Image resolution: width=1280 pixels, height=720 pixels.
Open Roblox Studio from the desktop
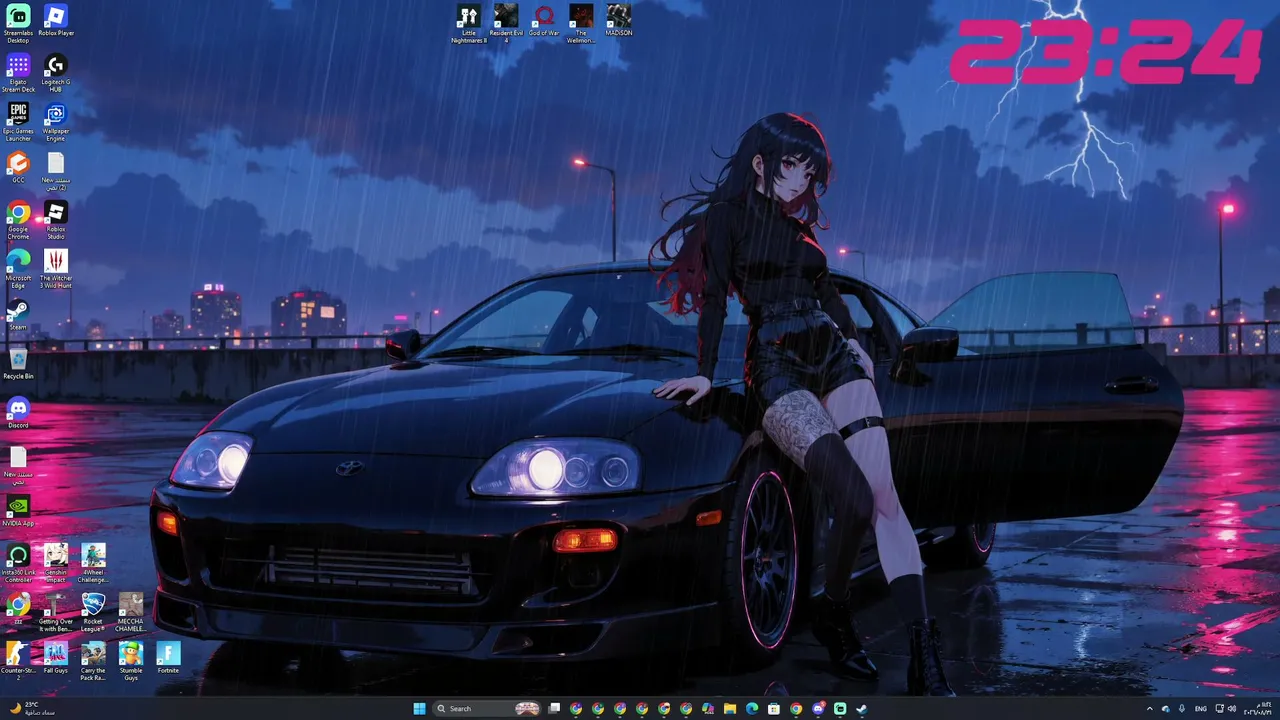56,220
